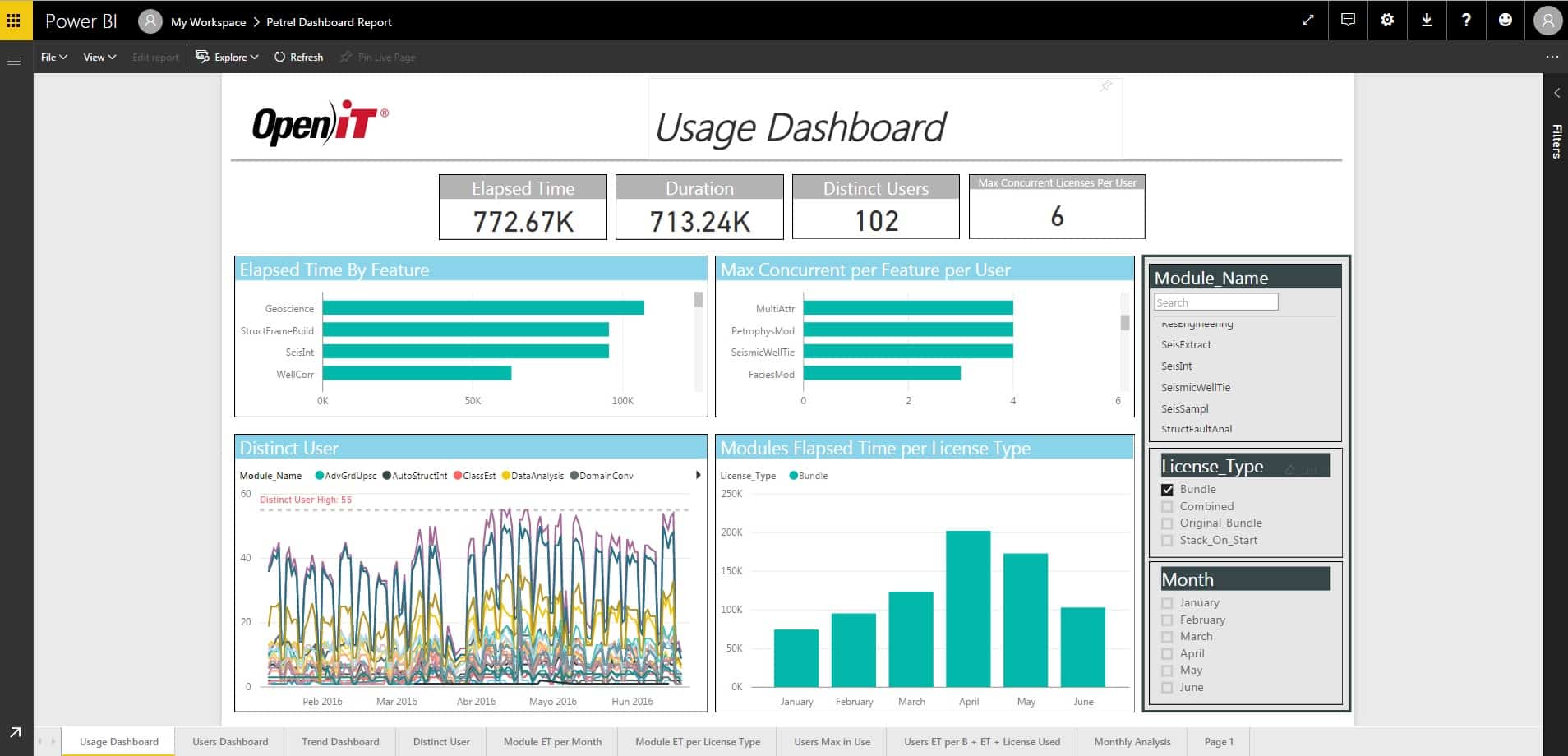Check the May month checkbox
1568x756 pixels.
(x=1167, y=671)
